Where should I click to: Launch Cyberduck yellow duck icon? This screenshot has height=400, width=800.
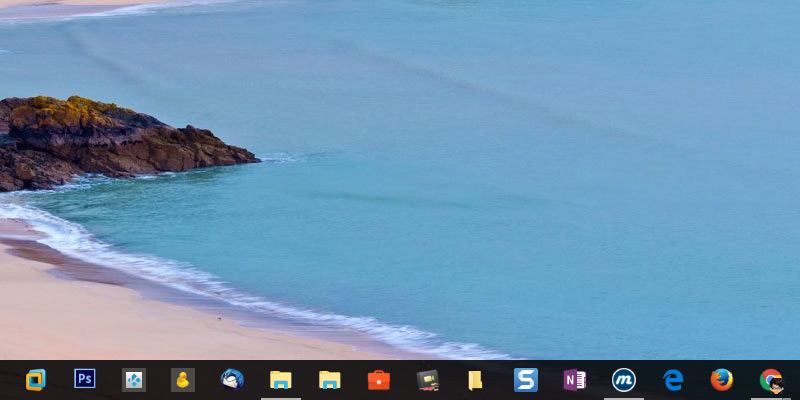pyautogui.click(x=183, y=380)
